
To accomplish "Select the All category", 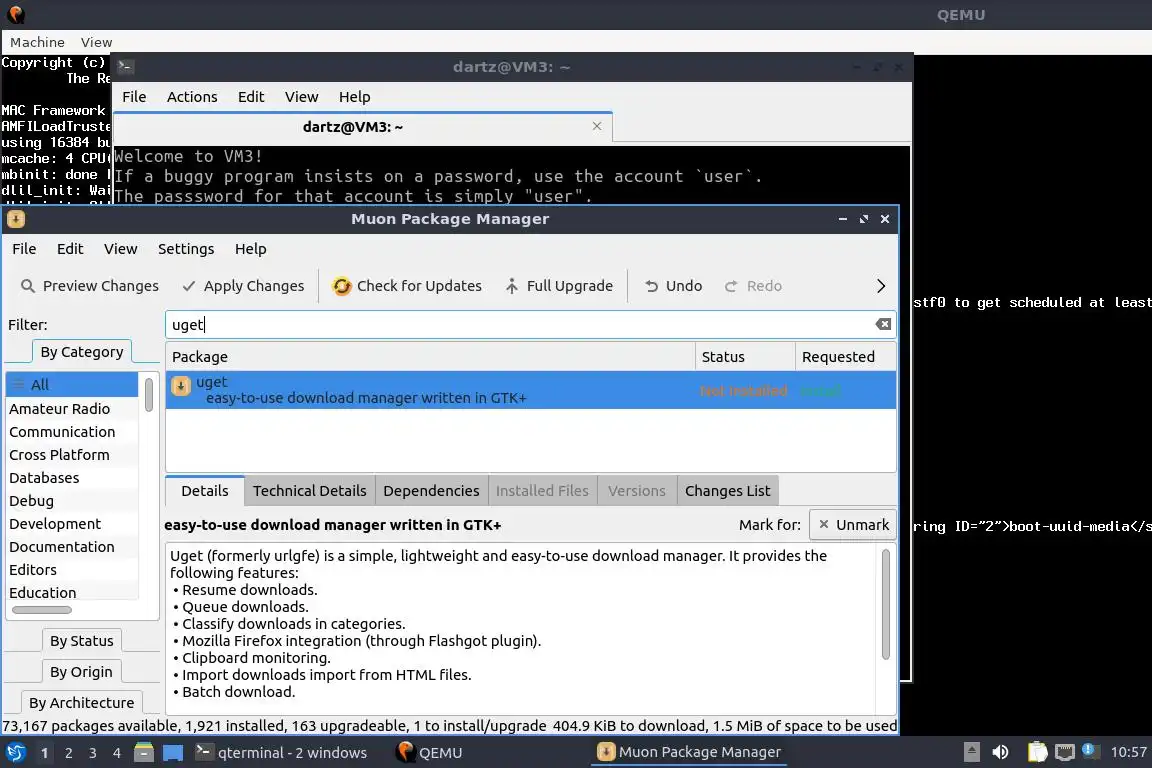I will coord(72,384).
